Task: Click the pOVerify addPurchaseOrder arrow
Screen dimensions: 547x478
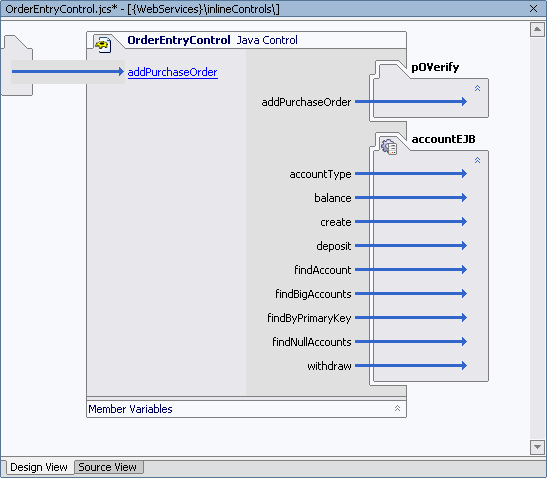Action: [x=411, y=102]
